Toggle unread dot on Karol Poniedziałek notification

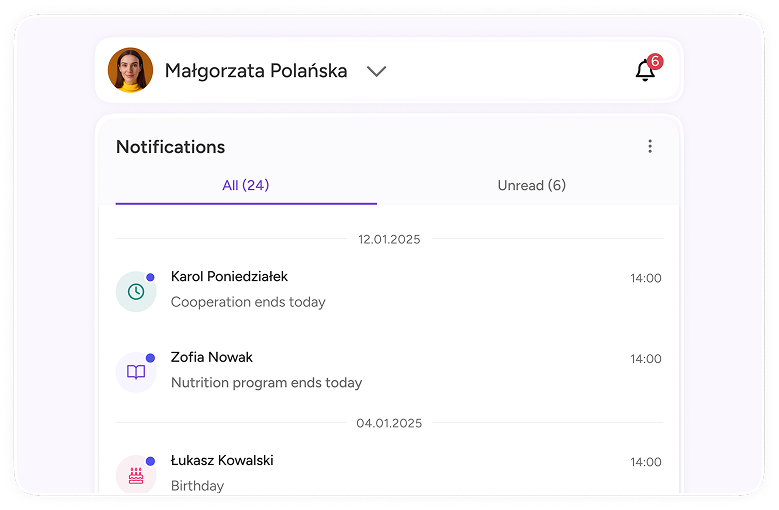point(150,277)
